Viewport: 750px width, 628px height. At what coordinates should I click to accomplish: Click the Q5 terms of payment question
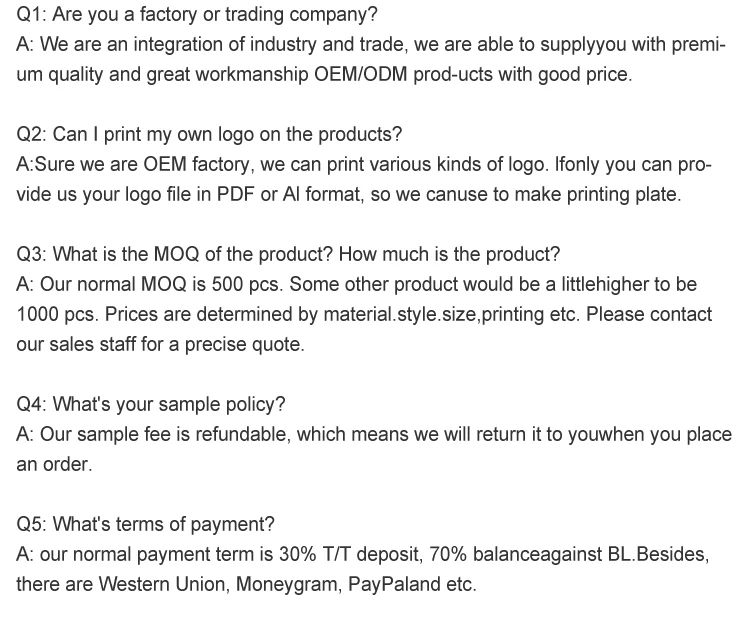[146, 524]
